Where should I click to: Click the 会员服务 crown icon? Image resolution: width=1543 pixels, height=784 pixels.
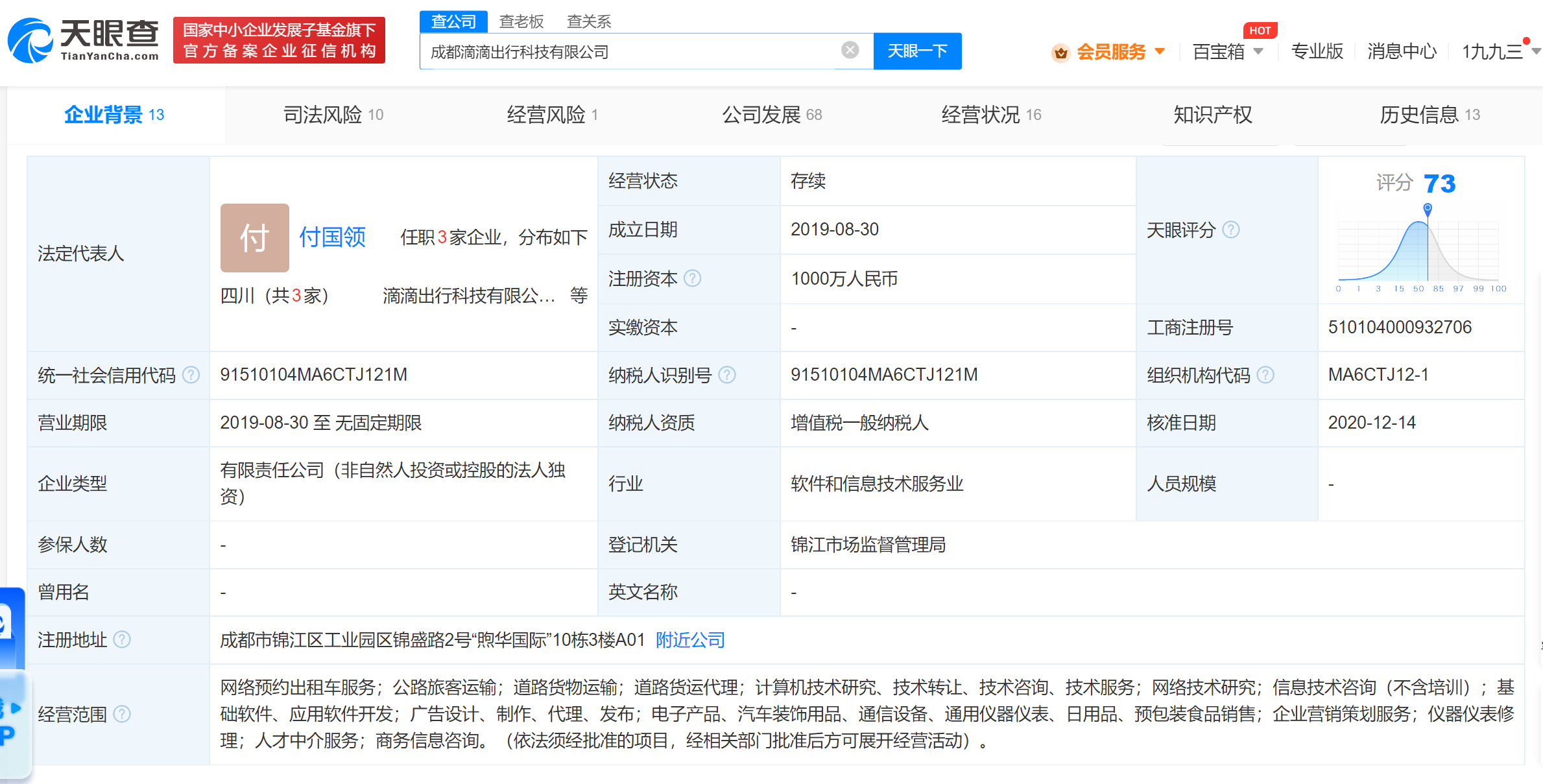tap(1060, 52)
